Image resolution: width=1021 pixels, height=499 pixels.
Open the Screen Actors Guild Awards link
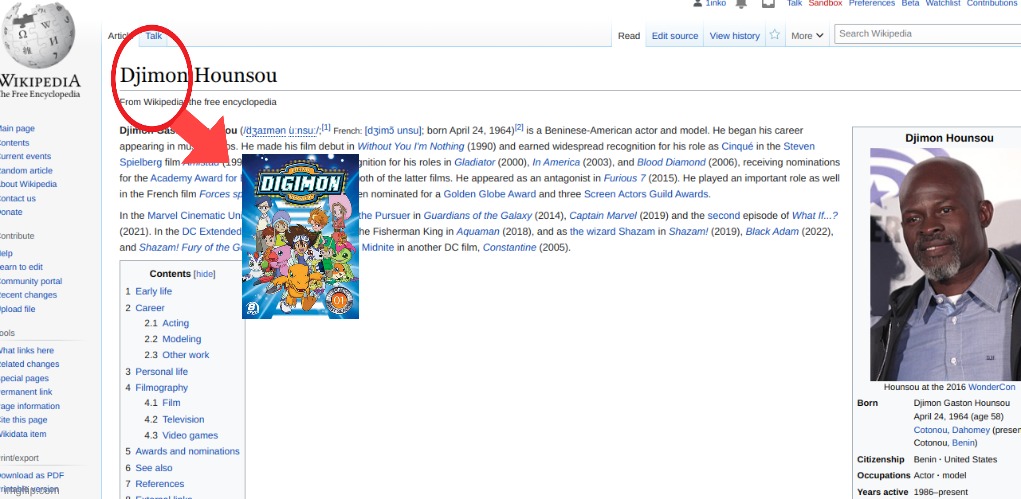[x=645, y=193]
